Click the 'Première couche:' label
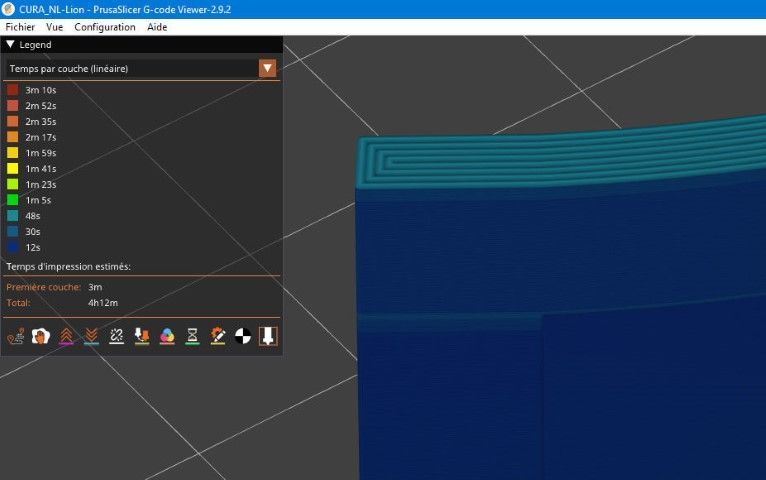The height and width of the screenshot is (480, 766). click(43, 287)
